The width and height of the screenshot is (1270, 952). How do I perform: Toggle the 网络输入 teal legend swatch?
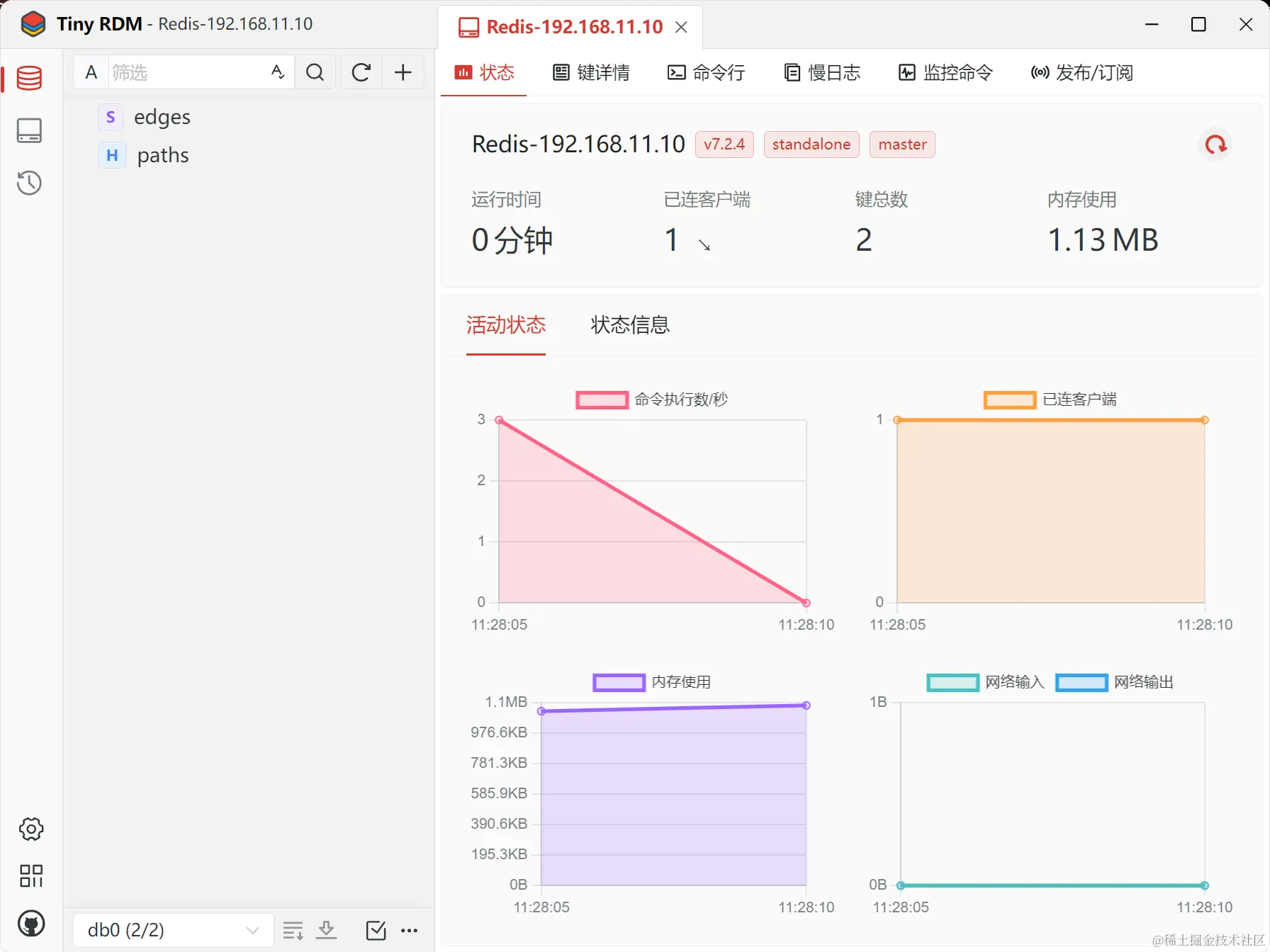[953, 683]
